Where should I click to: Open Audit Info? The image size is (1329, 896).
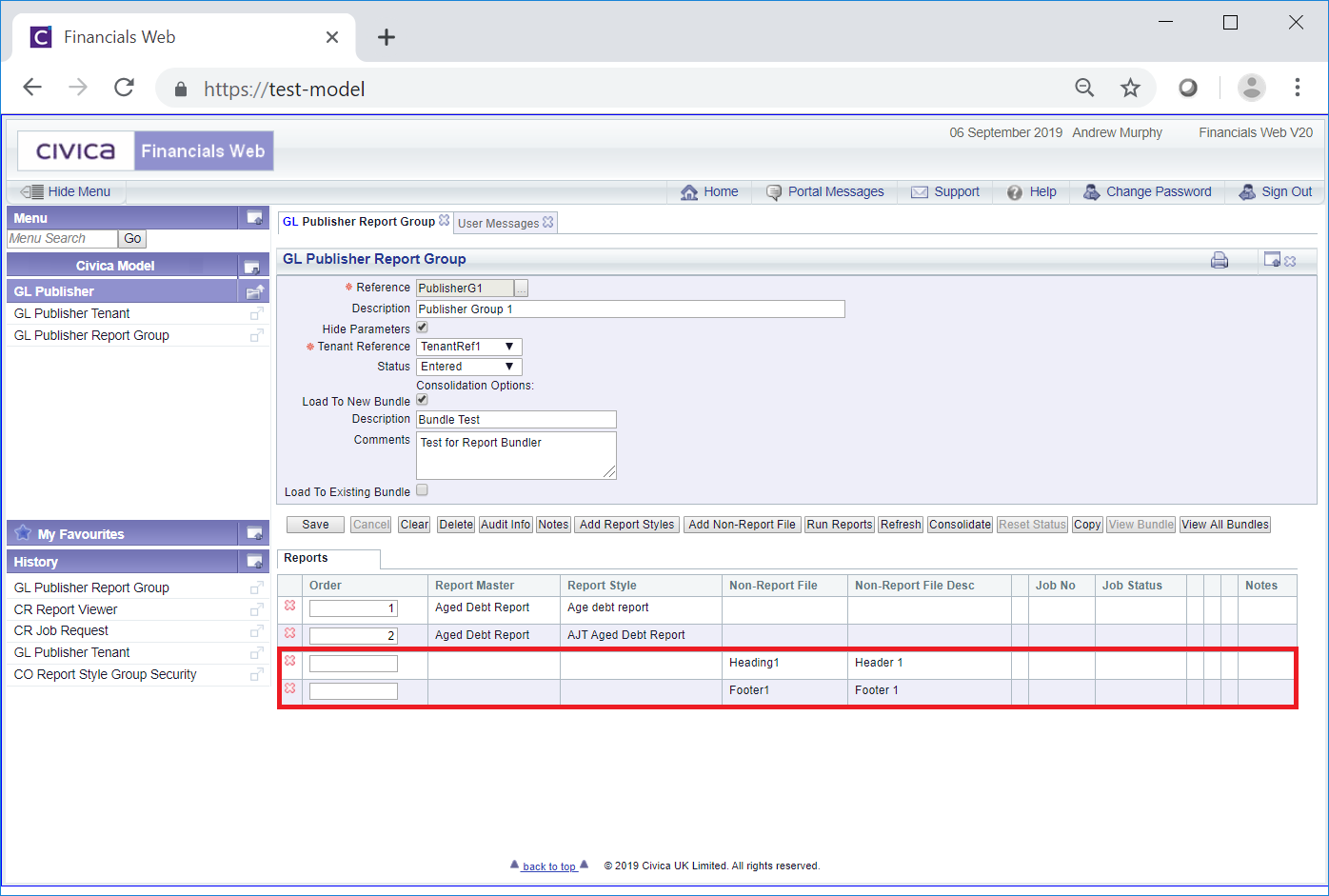click(x=506, y=525)
